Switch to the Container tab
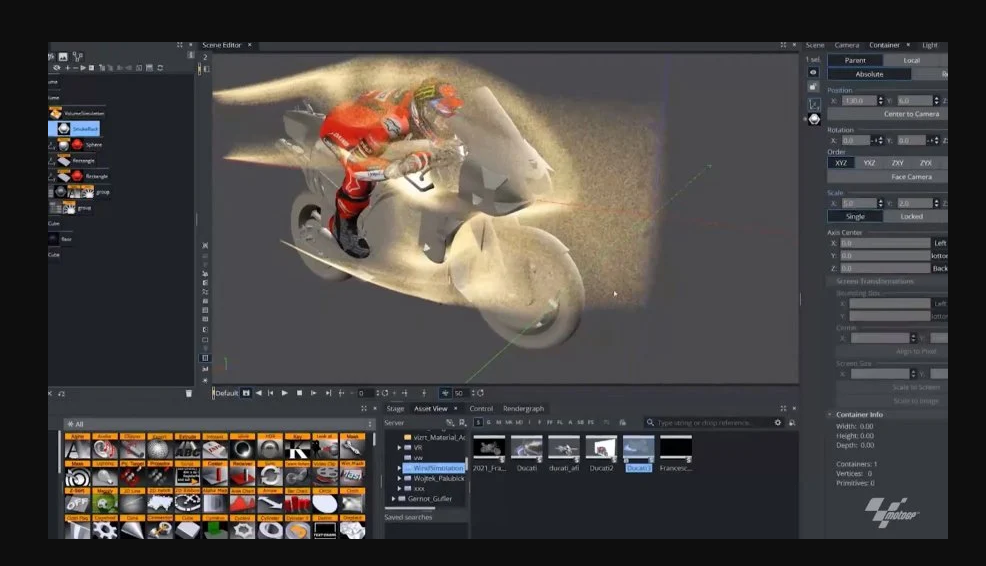This screenshot has width=986, height=566. [x=884, y=45]
